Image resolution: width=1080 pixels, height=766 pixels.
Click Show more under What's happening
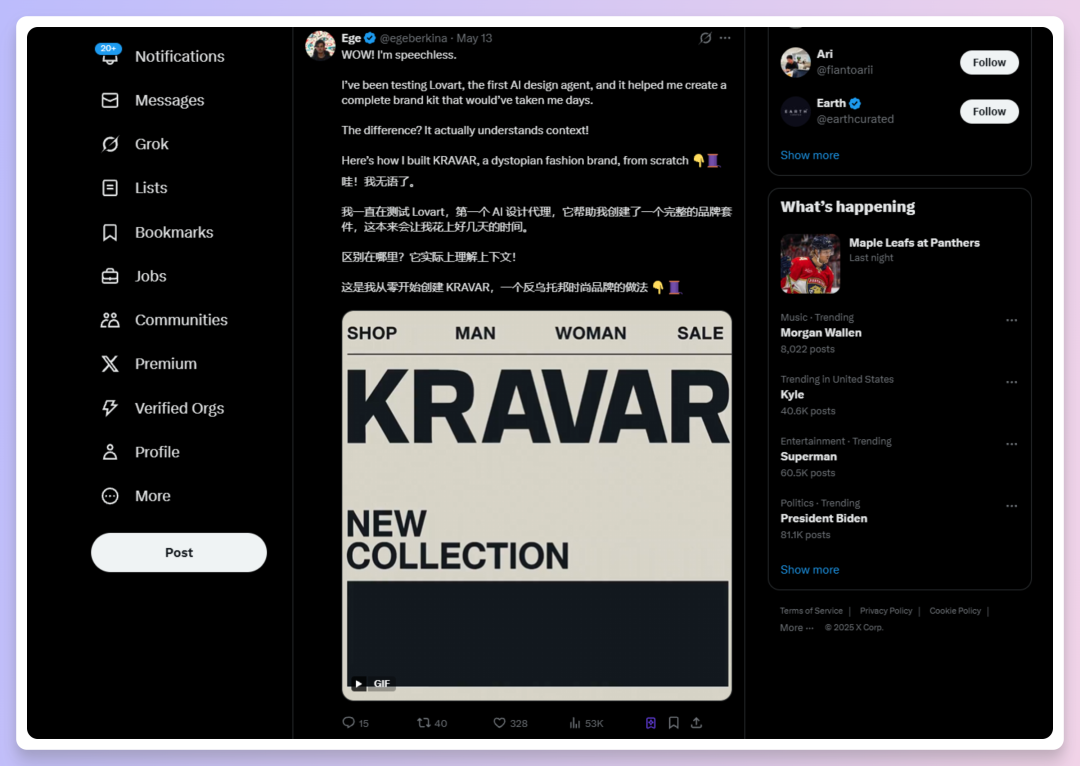(x=809, y=570)
